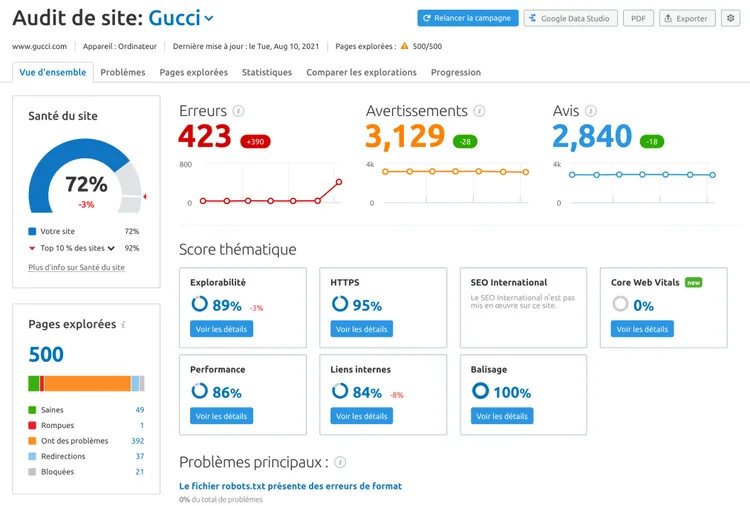Click the Liens internes 84% ring icon
750x506 pixels.
pyautogui.click(x=340, y=391)
